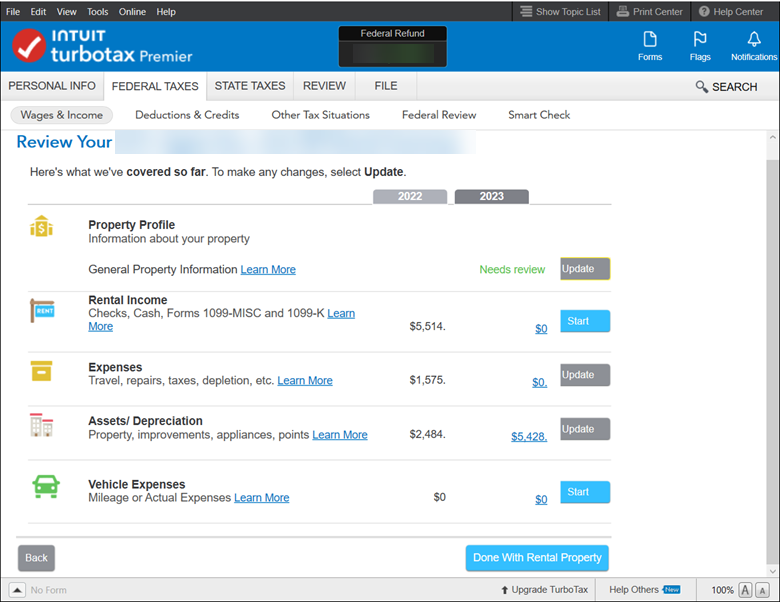Screen dimensions: 780x602
Task: Click Done With Rental Property
Action: click(x=537, y=558)
